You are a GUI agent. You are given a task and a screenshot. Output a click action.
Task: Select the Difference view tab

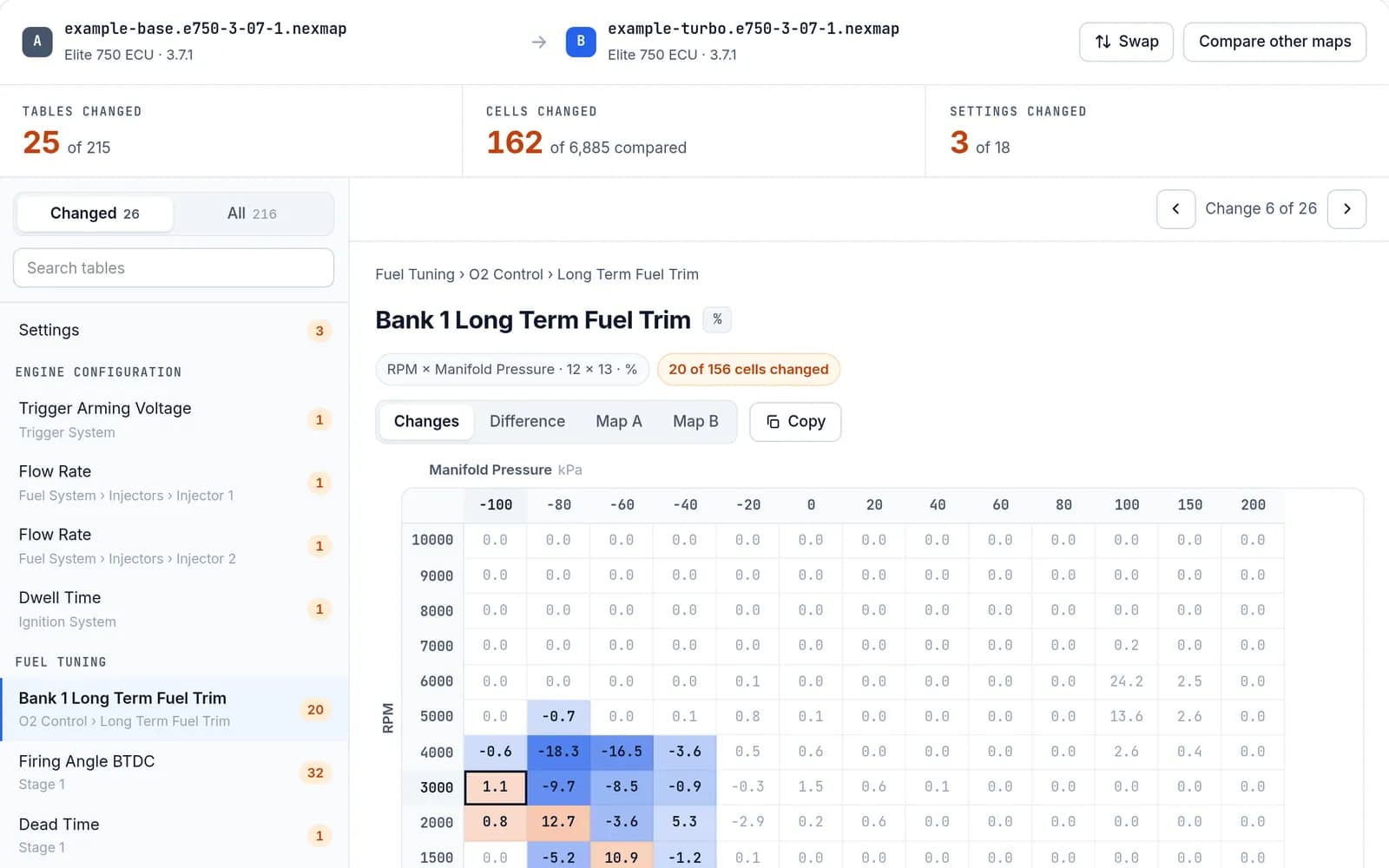pos(527,422)
